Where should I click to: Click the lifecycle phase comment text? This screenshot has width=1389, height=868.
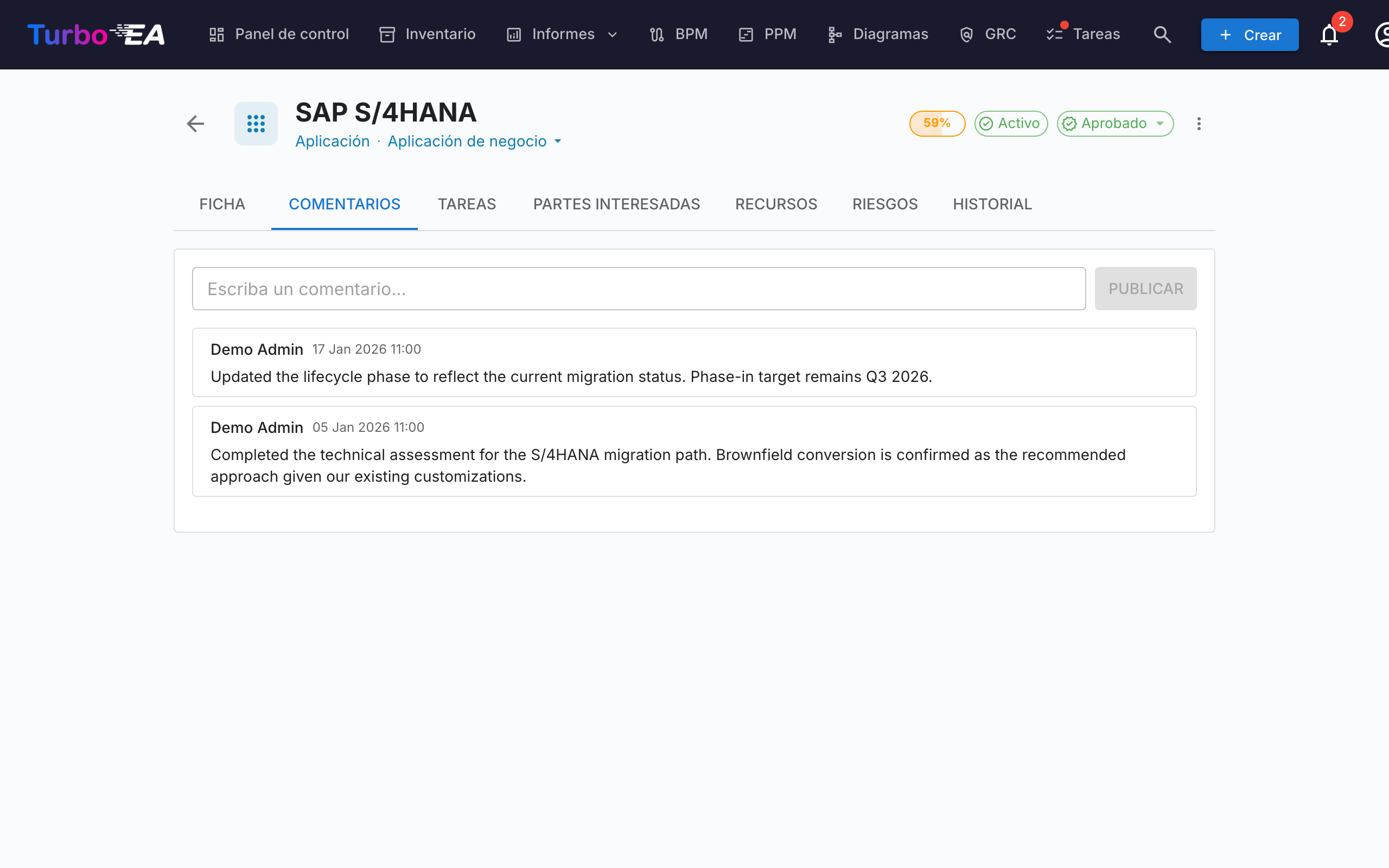(x=571, y=376)
